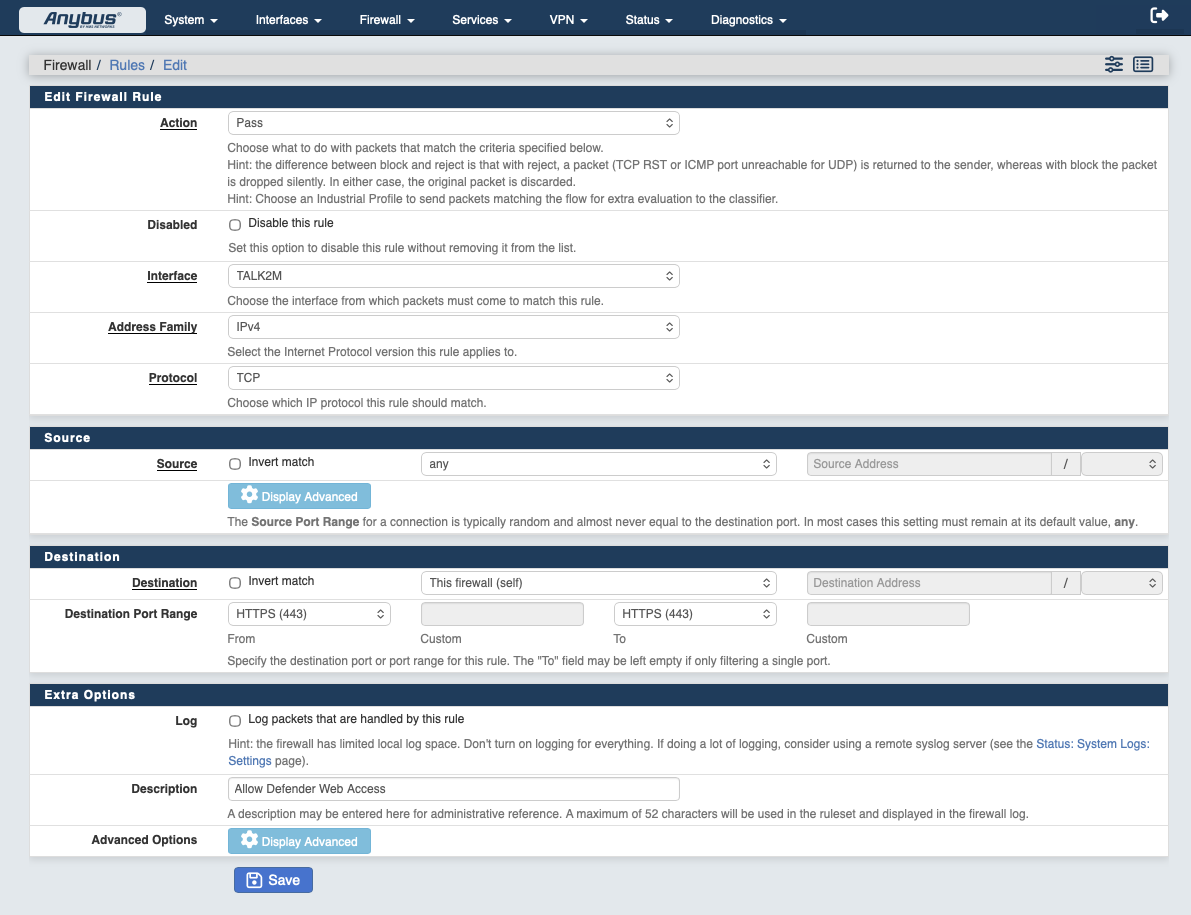Screen dimensions: 1191x915
Task: Open Destination dropdown showing This firewall (self)
Action: (599, 583)
